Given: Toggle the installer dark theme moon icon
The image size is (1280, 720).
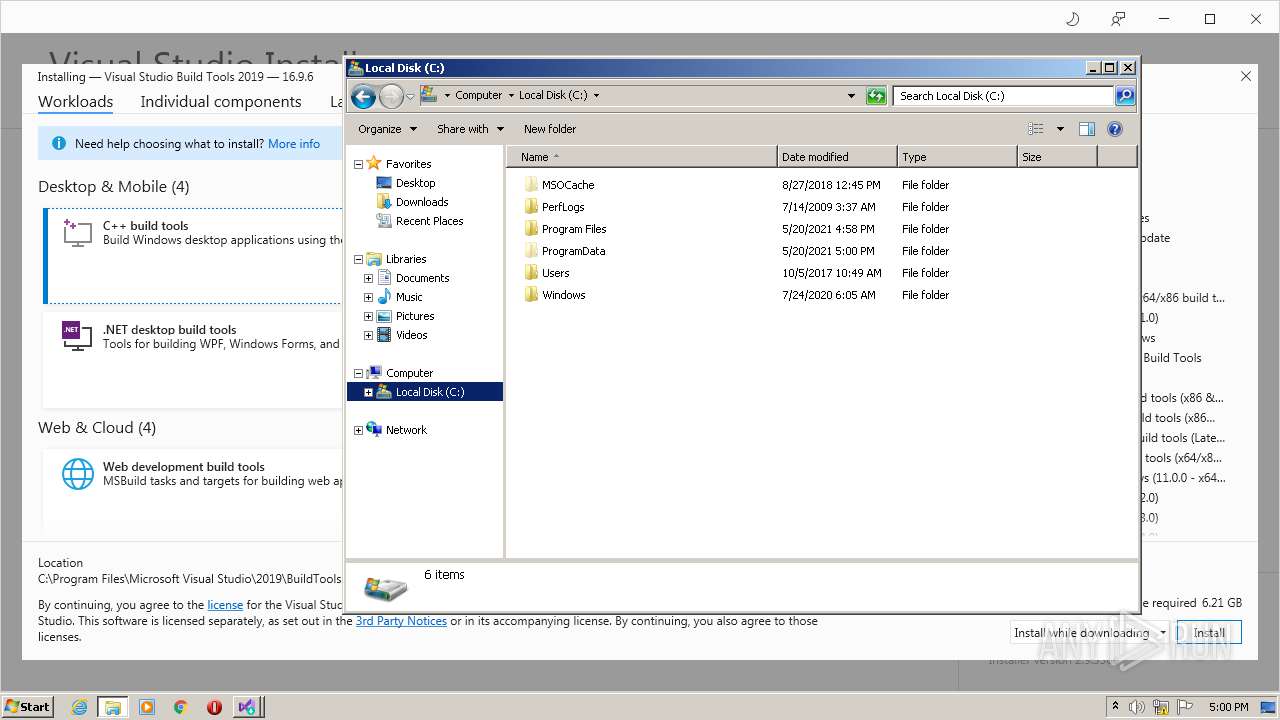Looking at the screenshot, I should 1072,19.
